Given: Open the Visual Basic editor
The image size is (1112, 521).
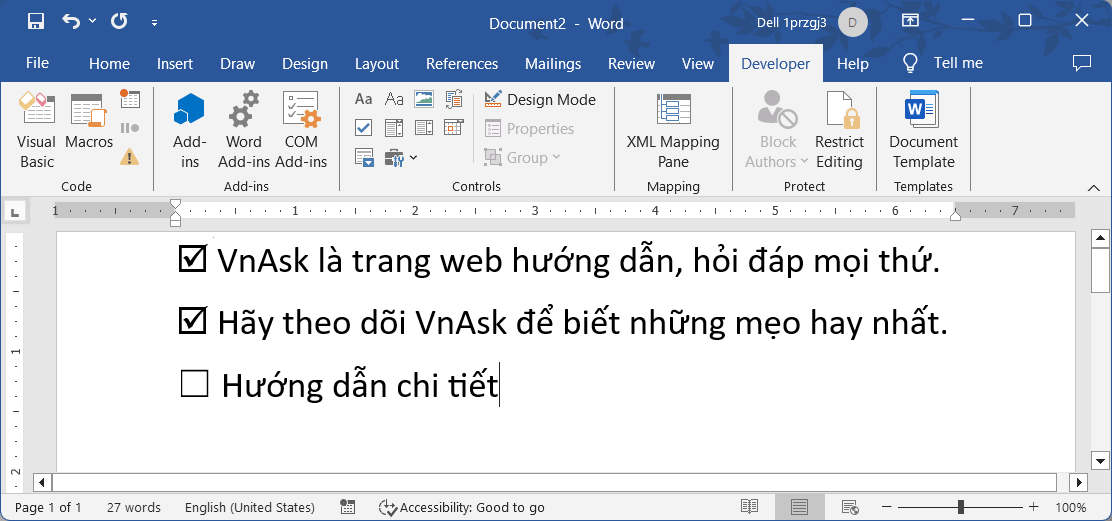Looking at the screenshot, I should pyautogui.click(x=36, y=130).
